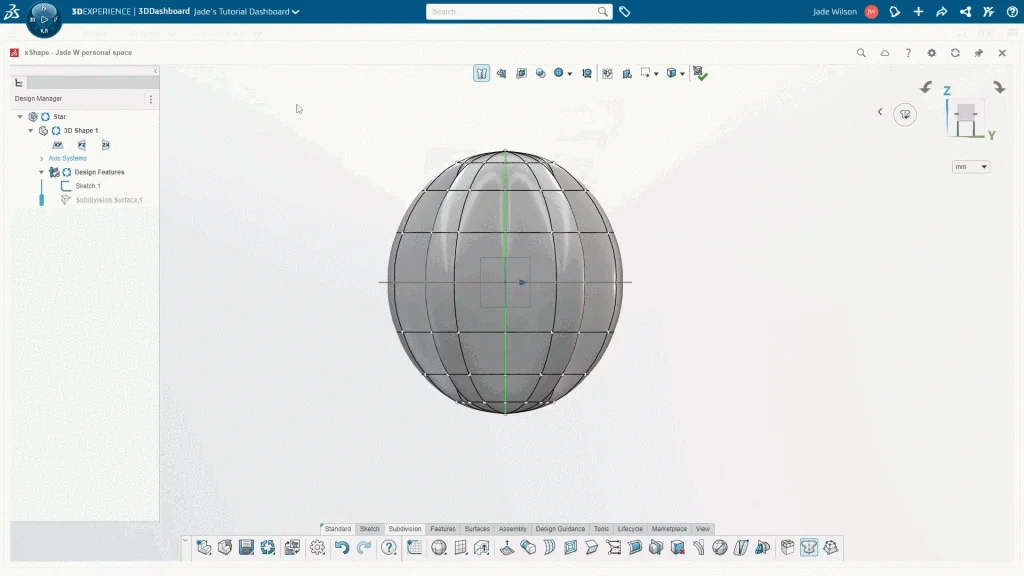Collapse the Design Features tree node
This screenshot has height=576, width=1024.
[x=41, y=172]
